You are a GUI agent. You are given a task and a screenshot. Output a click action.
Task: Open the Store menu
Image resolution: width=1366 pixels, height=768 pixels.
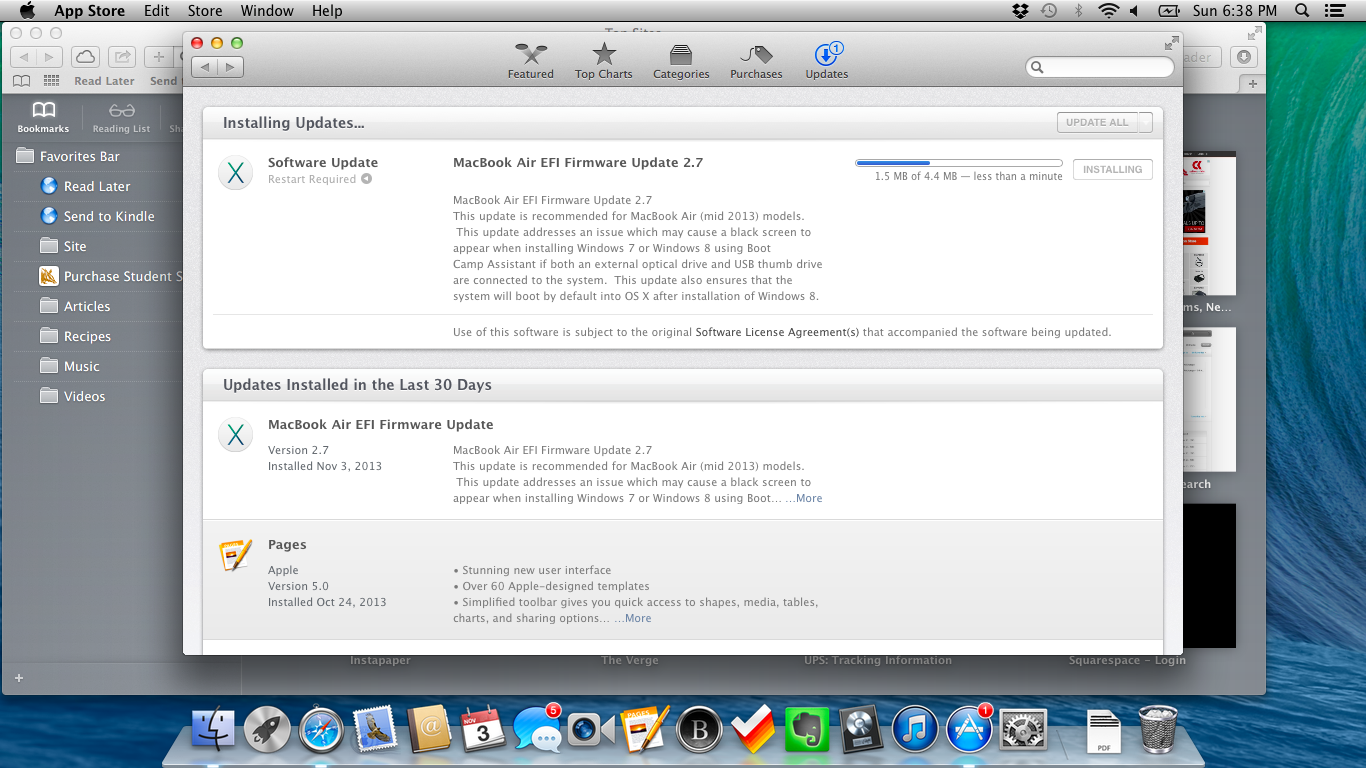(205, 11)
